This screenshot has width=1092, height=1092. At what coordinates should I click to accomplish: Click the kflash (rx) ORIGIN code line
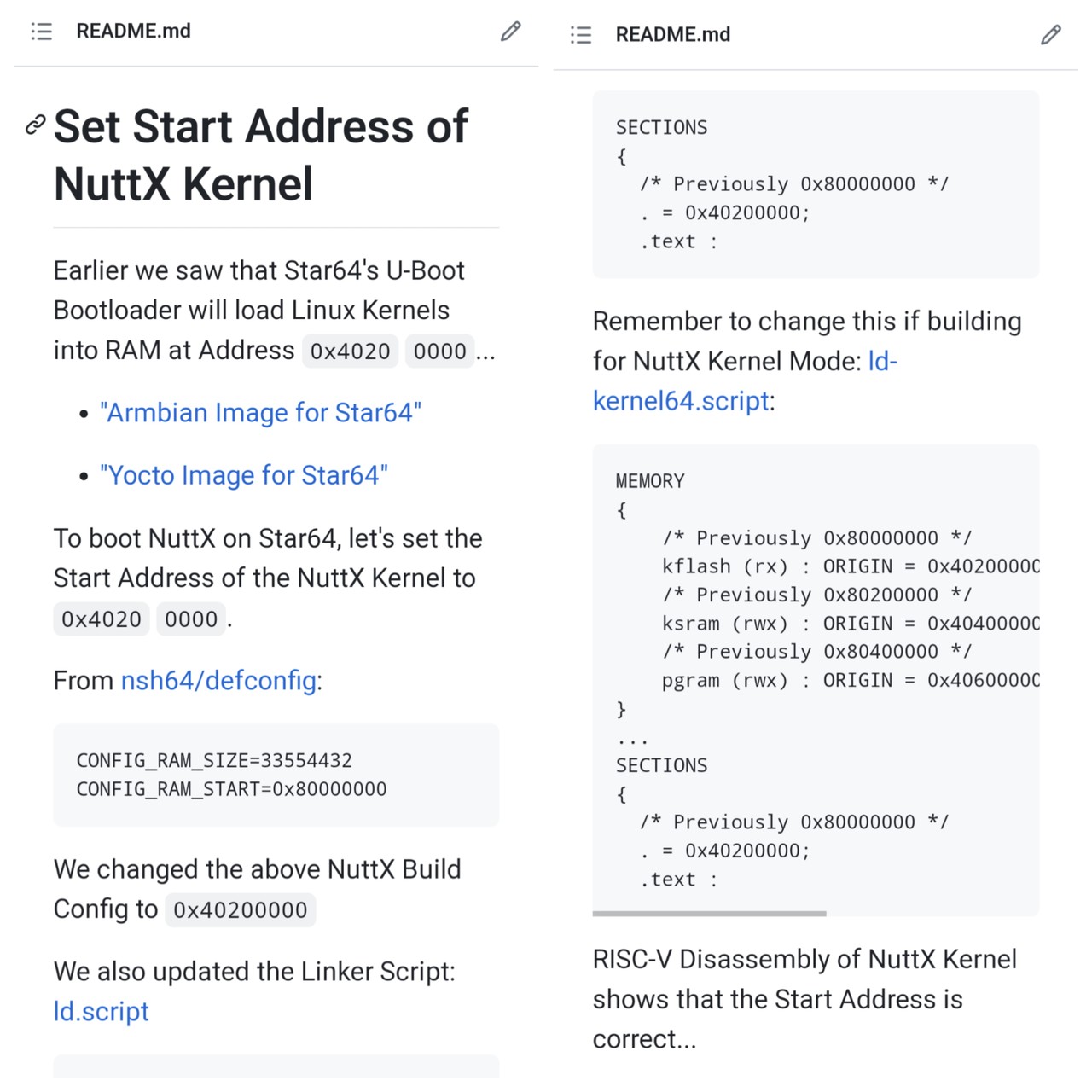pyautogui.click(x=850, y=566)
